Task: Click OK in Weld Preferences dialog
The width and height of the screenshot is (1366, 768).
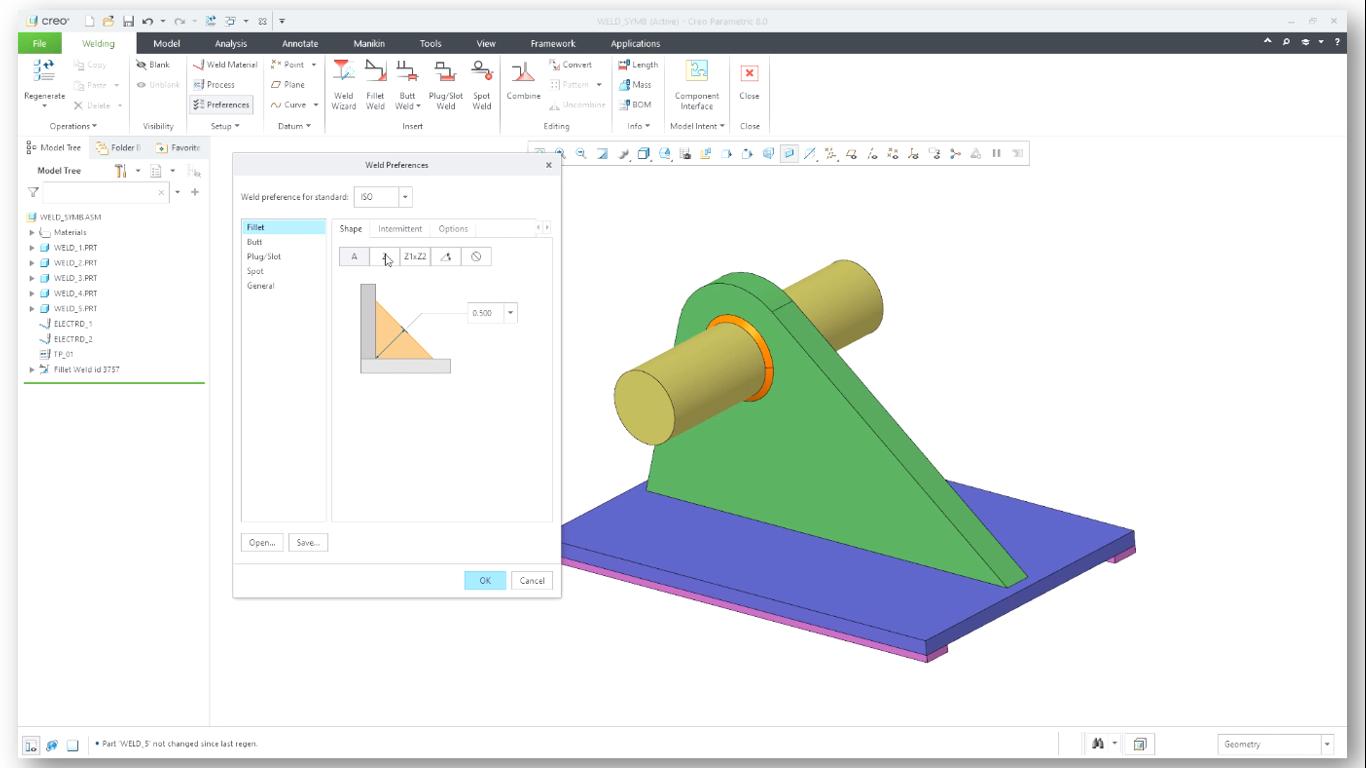Action: pos(484,580)
